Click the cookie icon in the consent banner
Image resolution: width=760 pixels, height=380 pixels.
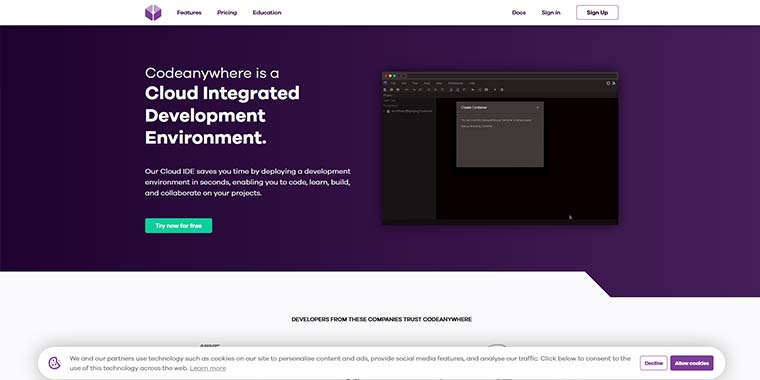coord(55,363)
